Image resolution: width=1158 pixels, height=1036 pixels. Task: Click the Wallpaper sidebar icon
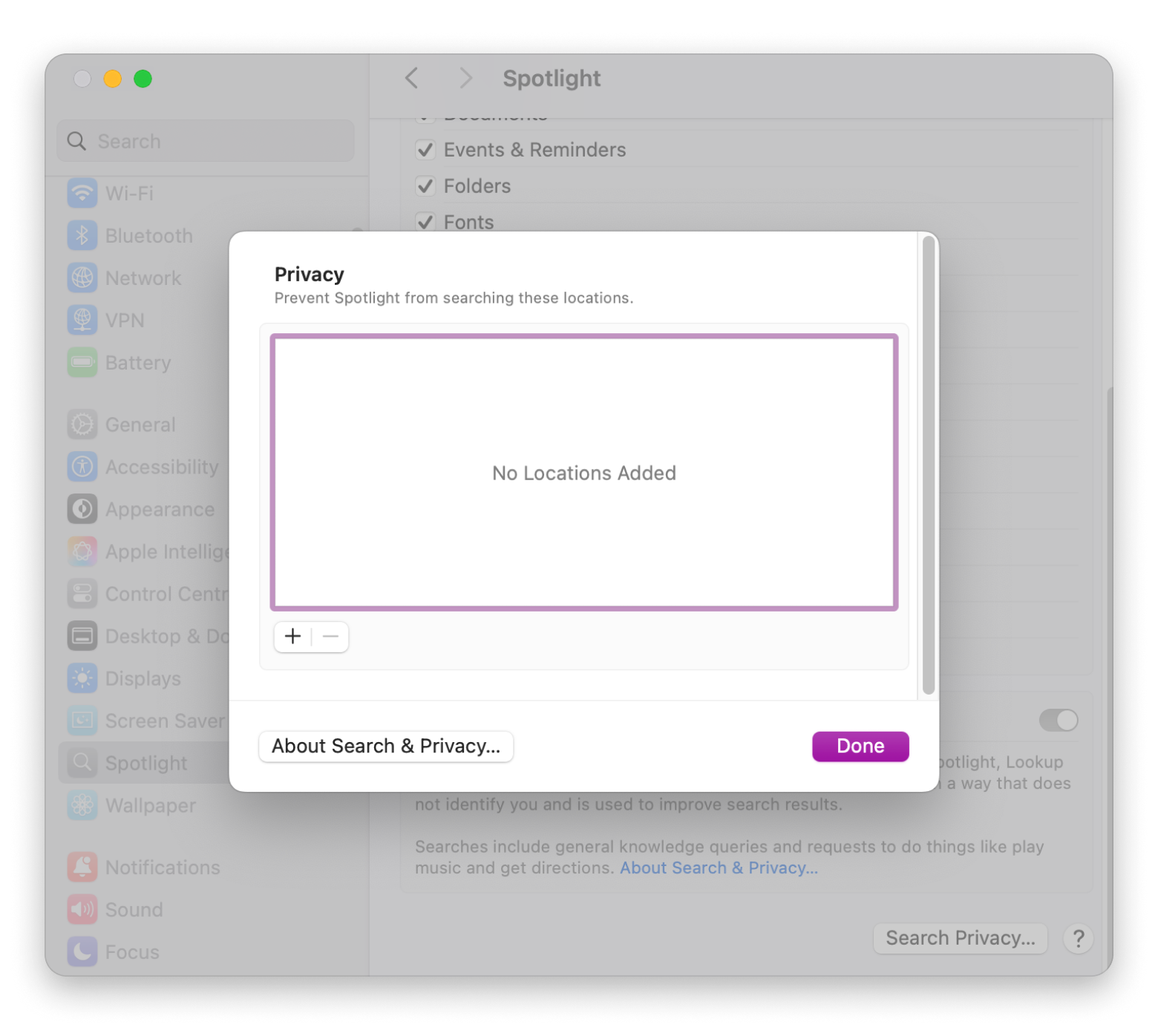(82, 805)
